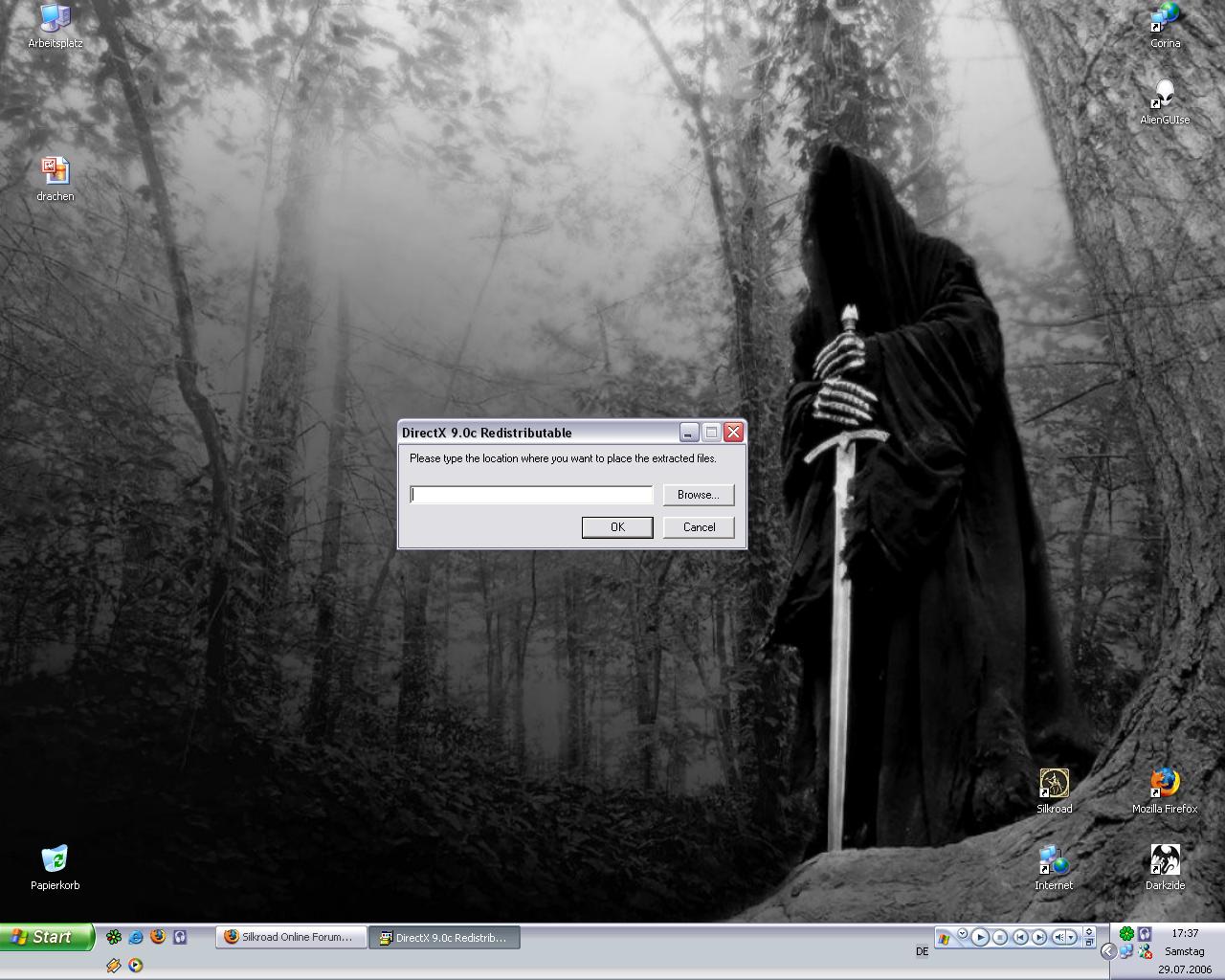The image size is (1225, 980).
Task: Select the AlienGUIse desktop shortcut
Action: 1164,96
